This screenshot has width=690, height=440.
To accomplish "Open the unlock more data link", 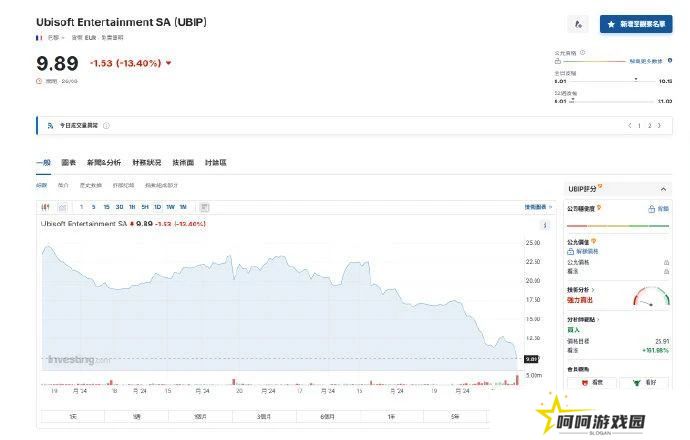I will (646, 61).
